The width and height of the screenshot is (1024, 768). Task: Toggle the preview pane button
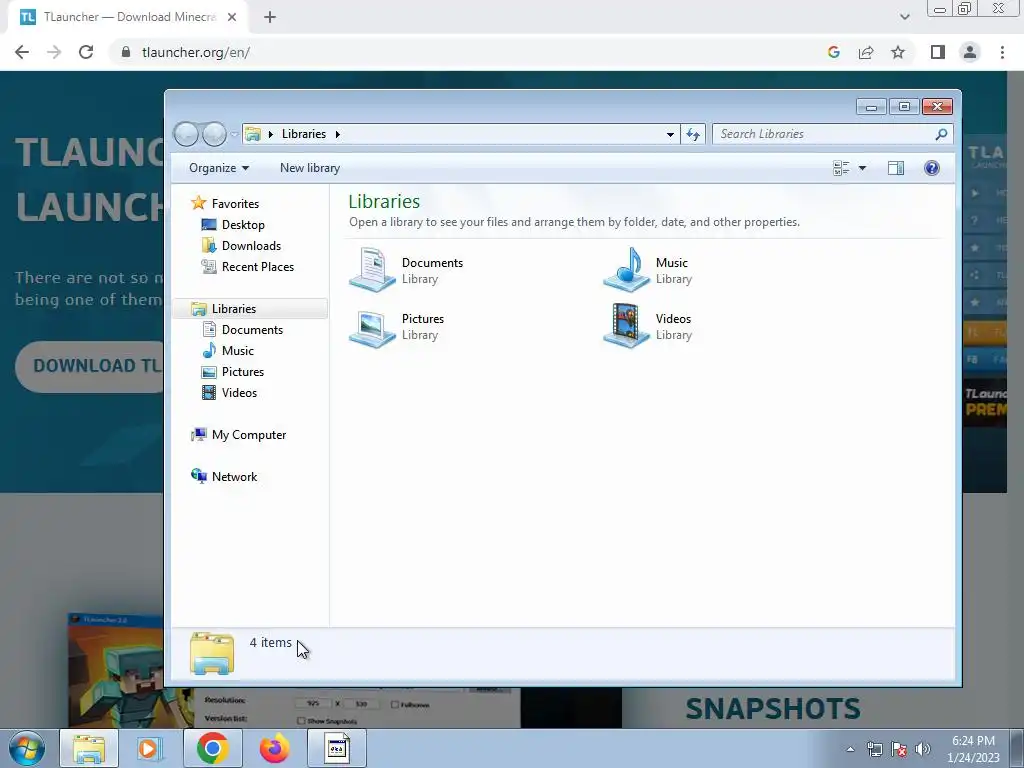pos(896,168)
